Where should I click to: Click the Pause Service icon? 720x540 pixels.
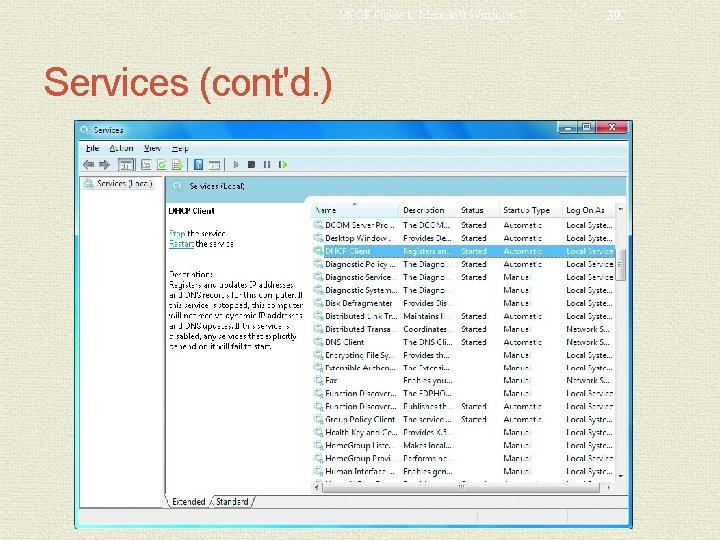click(267, 164)
